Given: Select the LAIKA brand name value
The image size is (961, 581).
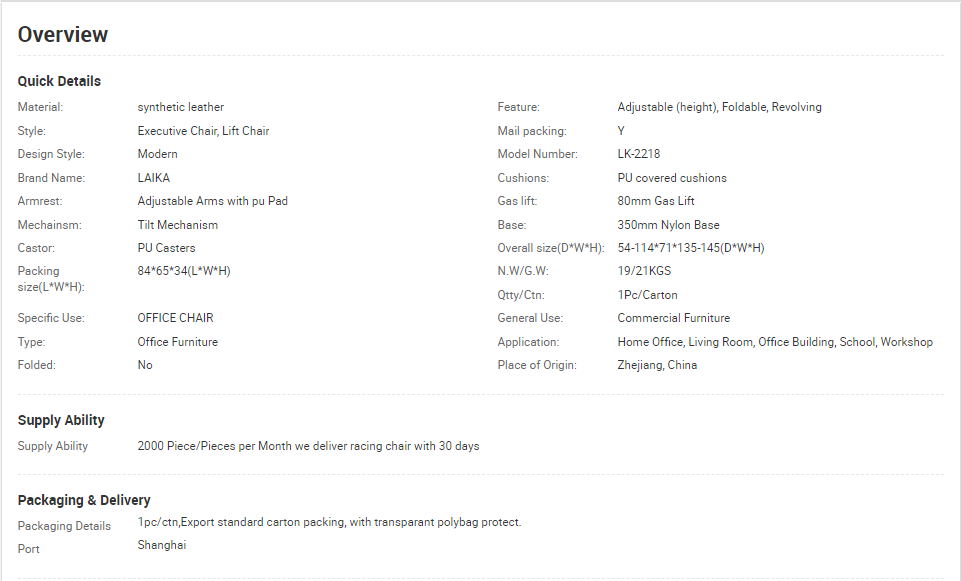Looking at the screenshot, I should 154,178.
